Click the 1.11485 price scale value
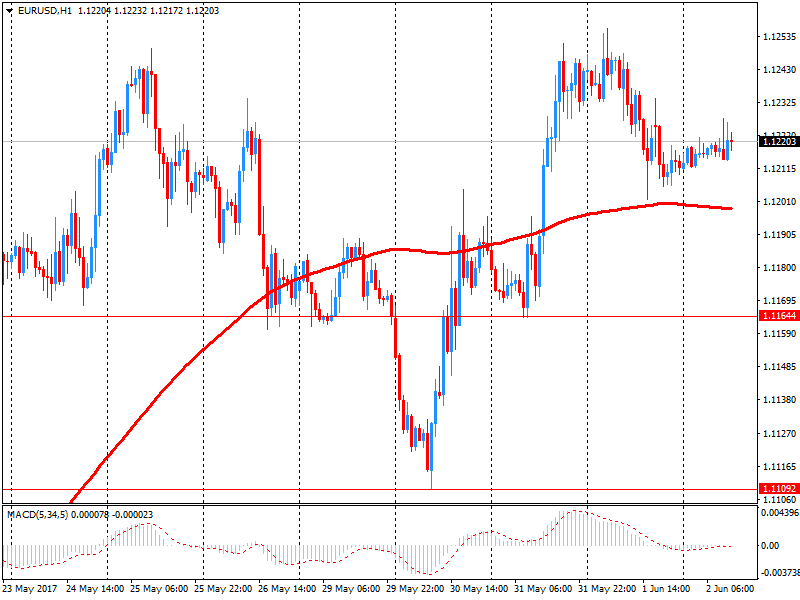 pyautogui.click(x=780, y=367)
